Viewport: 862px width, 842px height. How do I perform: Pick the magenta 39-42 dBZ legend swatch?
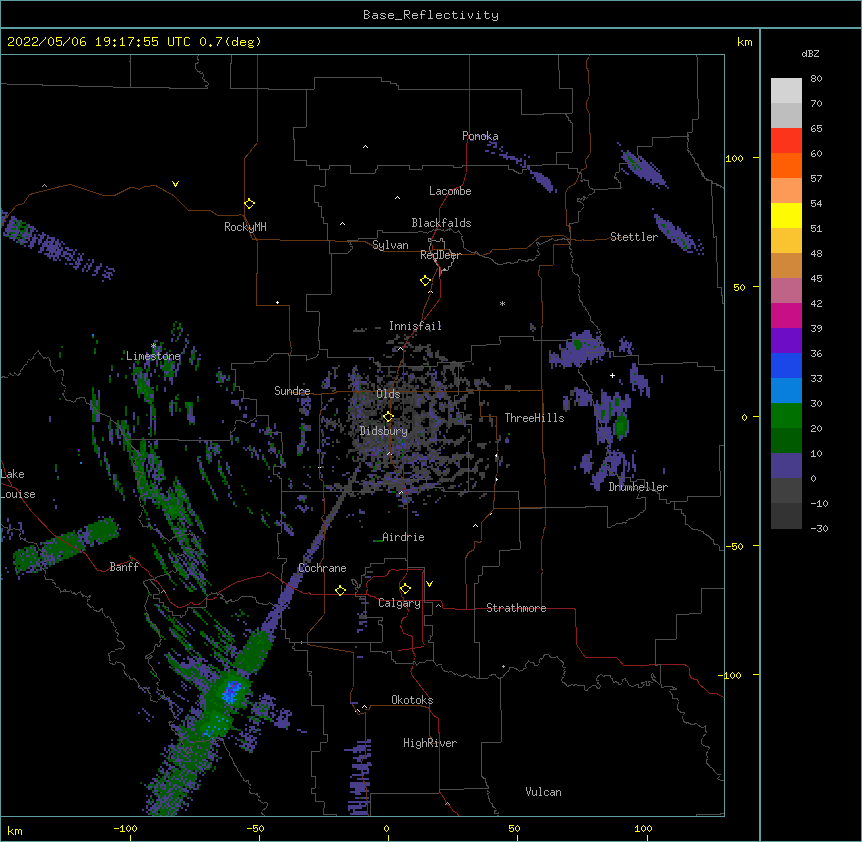(x=786, y=316)
